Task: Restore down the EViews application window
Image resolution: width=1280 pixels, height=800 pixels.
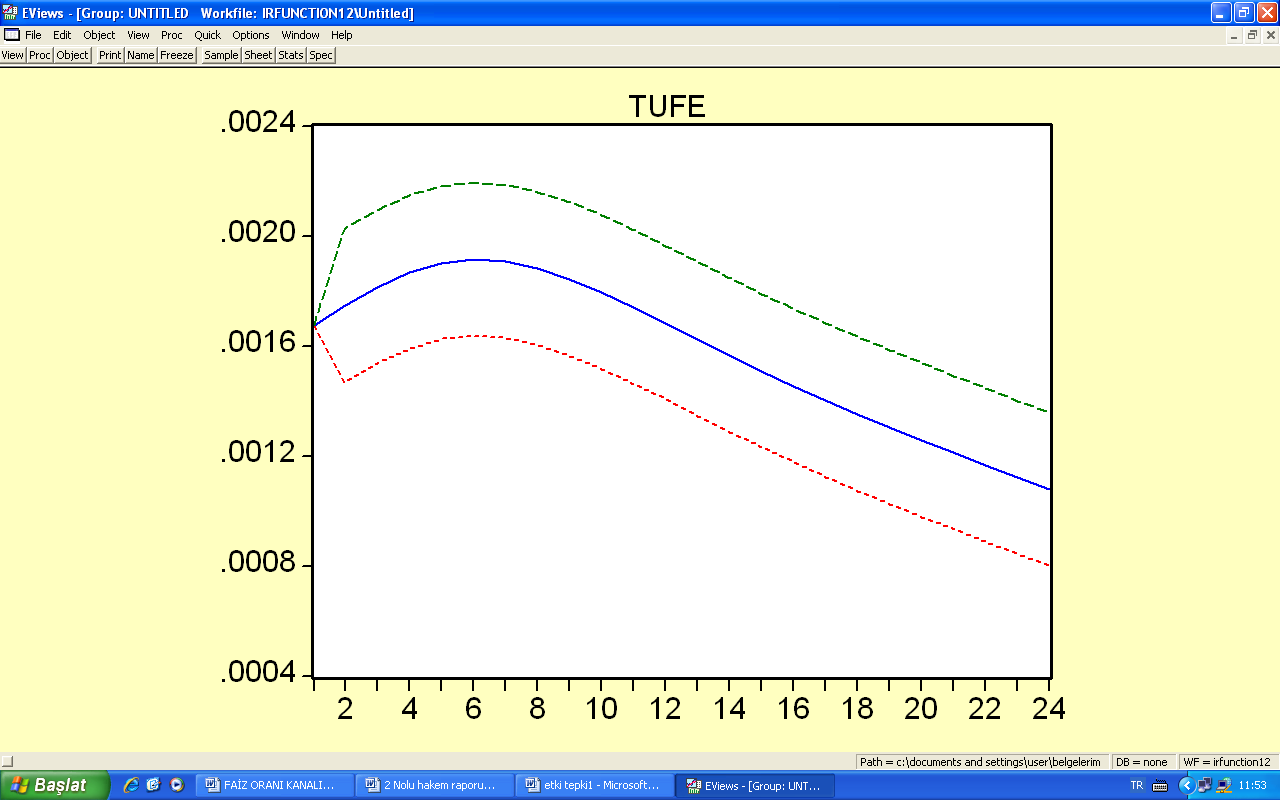Action: click(x=1244, y=13)
